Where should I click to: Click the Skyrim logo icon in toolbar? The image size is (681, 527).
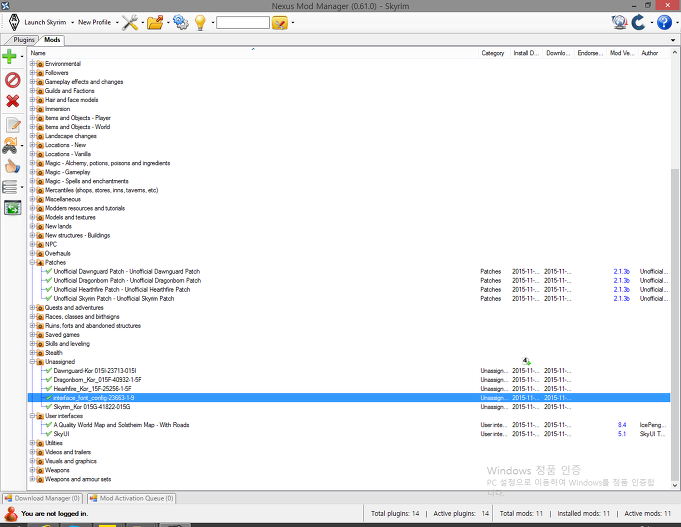point(14,22)
